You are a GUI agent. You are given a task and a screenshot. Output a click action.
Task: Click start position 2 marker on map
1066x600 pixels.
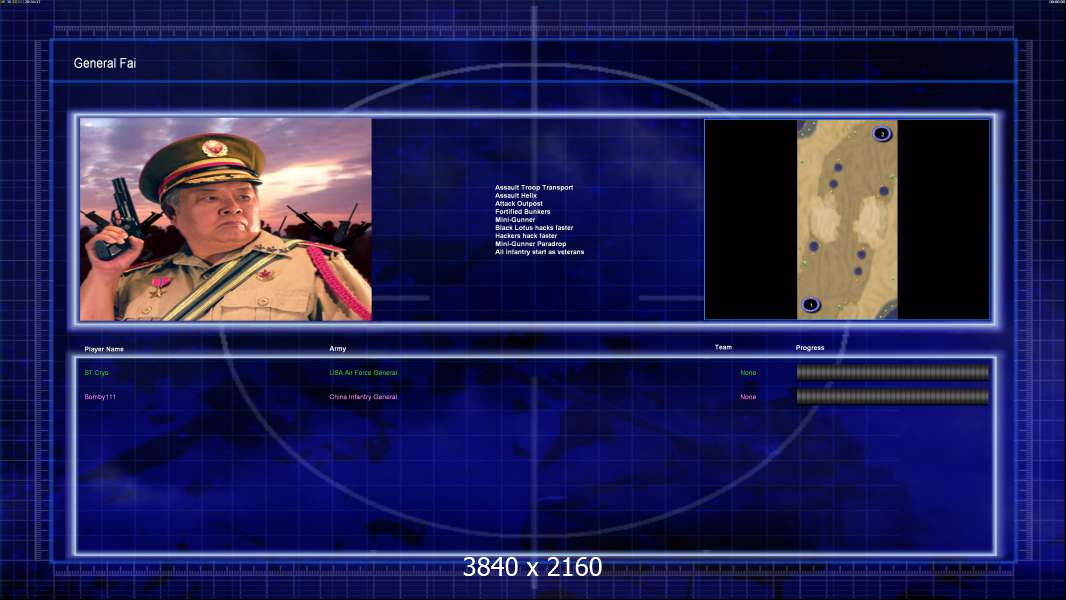pos(882,134)
